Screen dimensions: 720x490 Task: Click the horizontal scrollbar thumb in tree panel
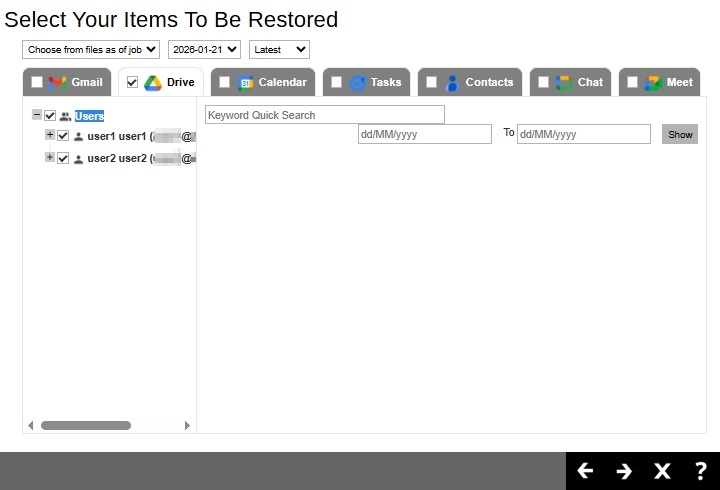coord(85,425)
